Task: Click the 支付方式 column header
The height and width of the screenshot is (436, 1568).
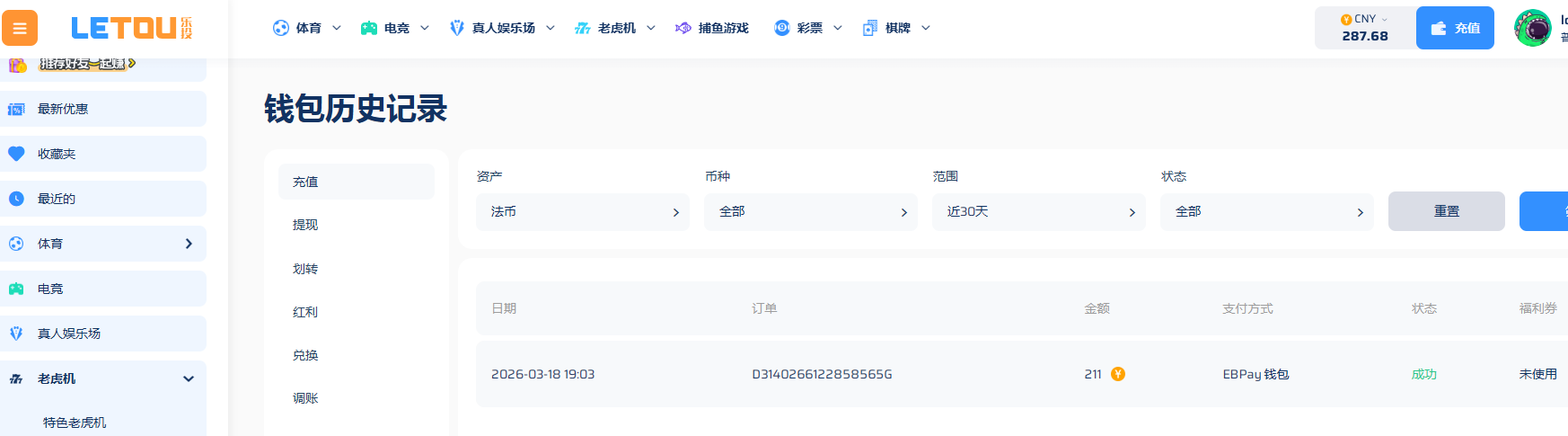Action: coord(1247,308)
